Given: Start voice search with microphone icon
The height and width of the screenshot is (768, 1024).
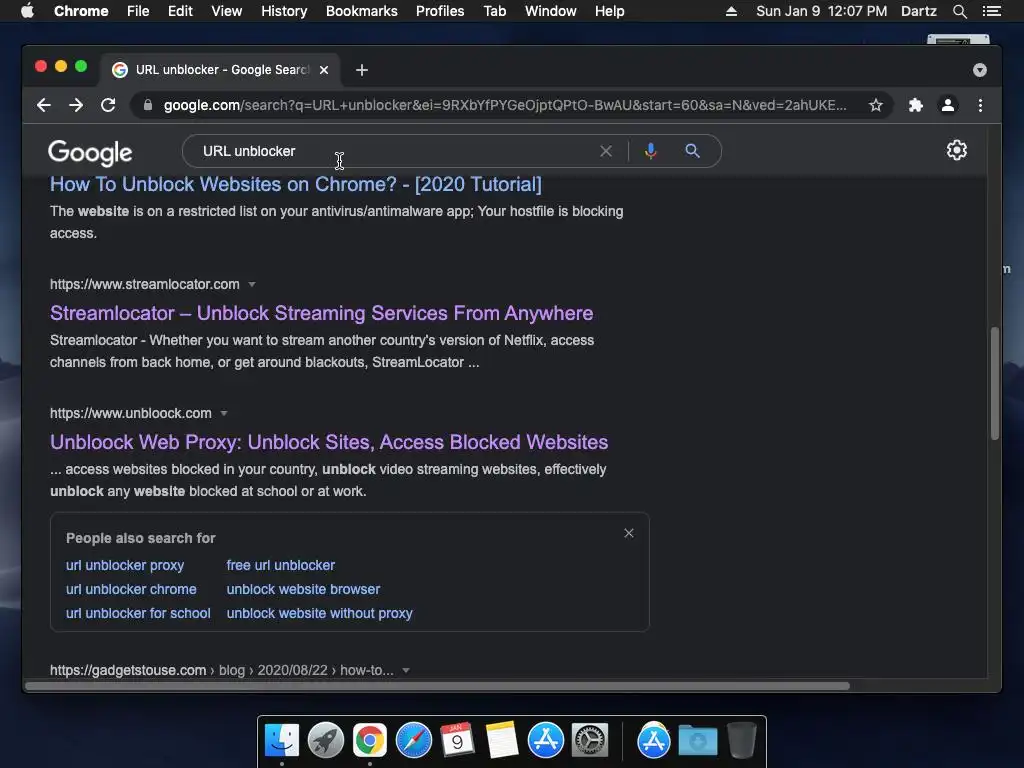Looking at the screenshot, I should coord(650,151).
